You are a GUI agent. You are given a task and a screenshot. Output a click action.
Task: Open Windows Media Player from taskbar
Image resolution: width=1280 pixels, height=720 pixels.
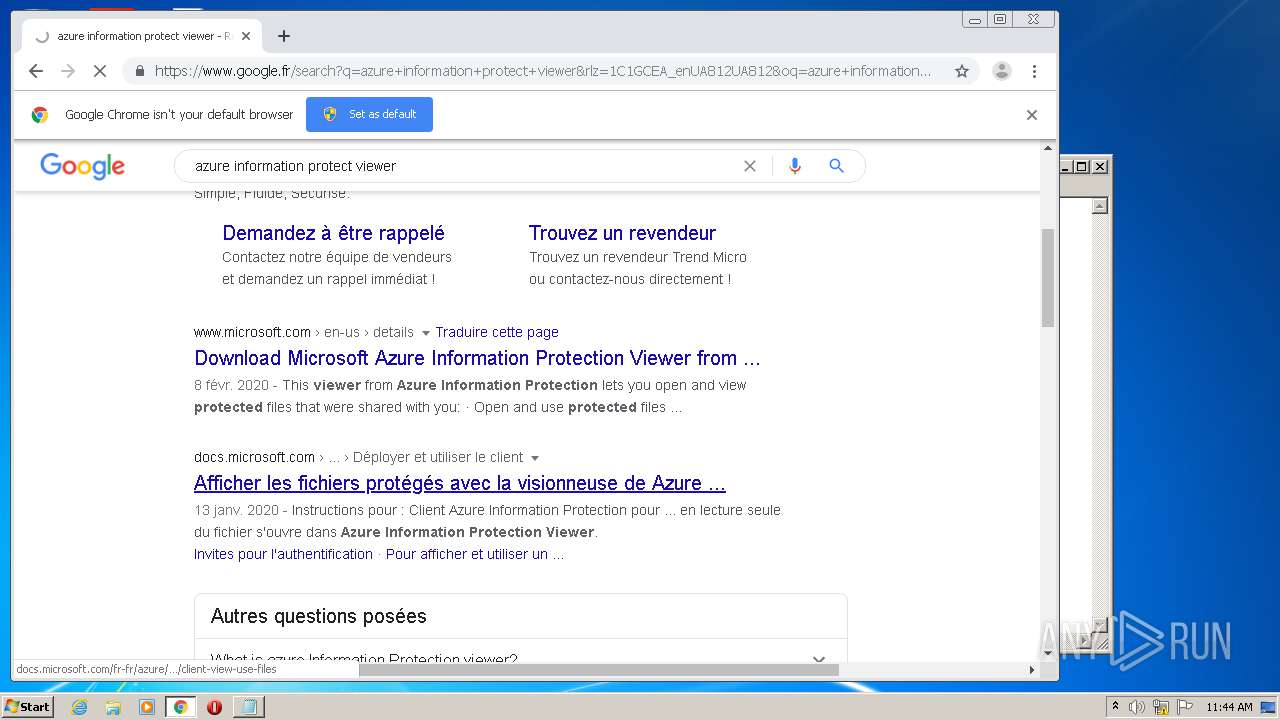147,707
